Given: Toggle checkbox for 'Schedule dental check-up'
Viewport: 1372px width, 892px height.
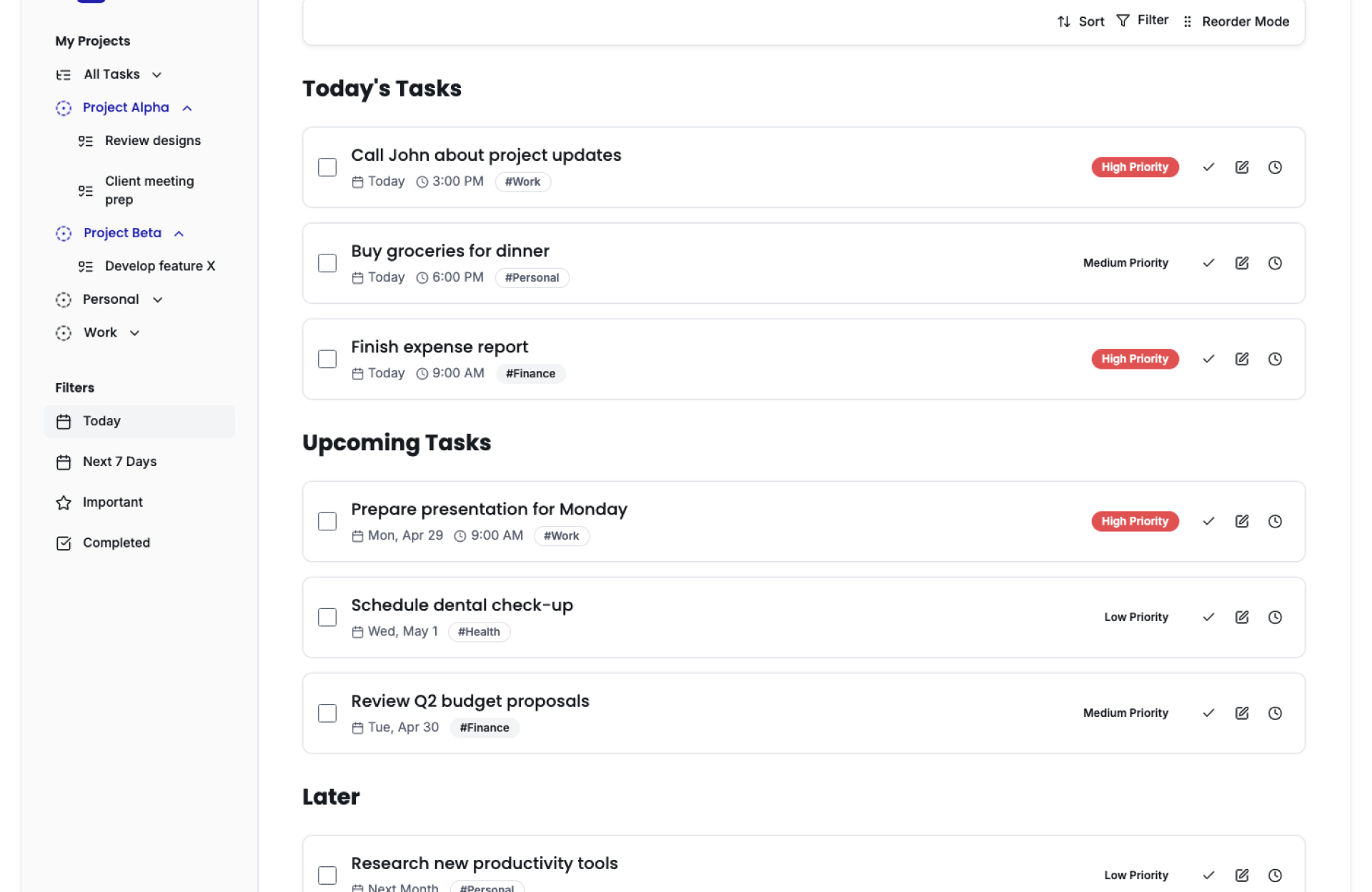Looking at the screenshot, I should click(327, 617).
